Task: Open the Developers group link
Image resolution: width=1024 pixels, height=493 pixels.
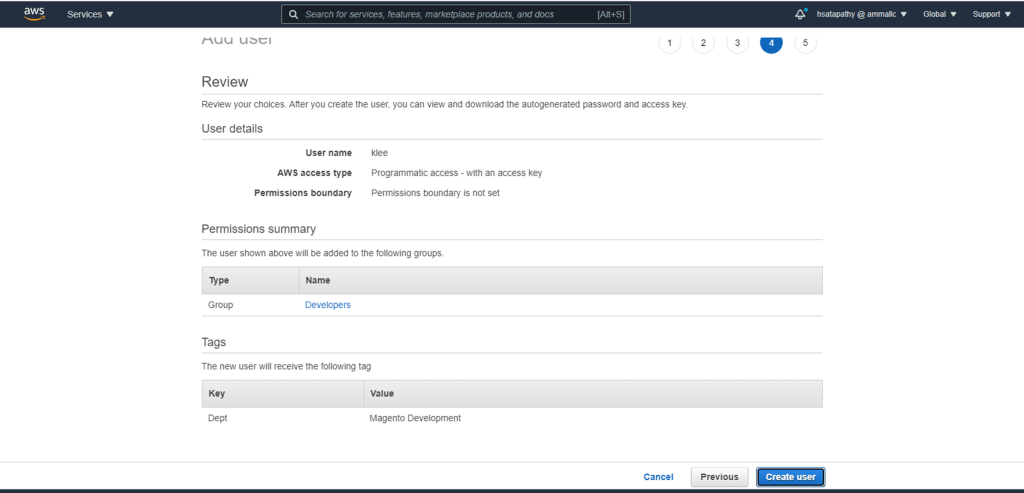Action: (x=328, y=305)
